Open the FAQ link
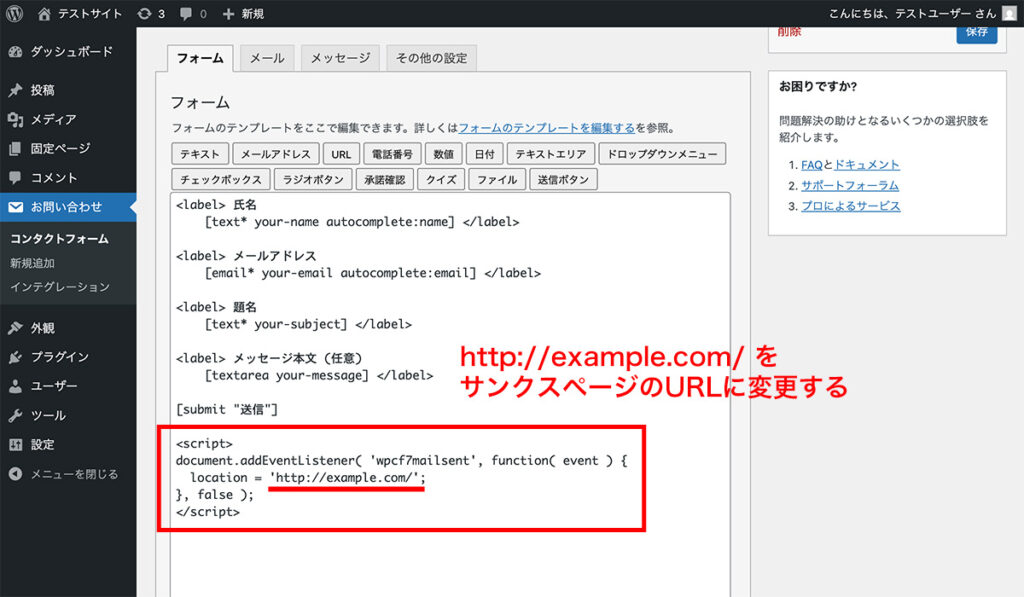Image resolution: width=1024 pixels, height=597 pixels. pos(812,165)
